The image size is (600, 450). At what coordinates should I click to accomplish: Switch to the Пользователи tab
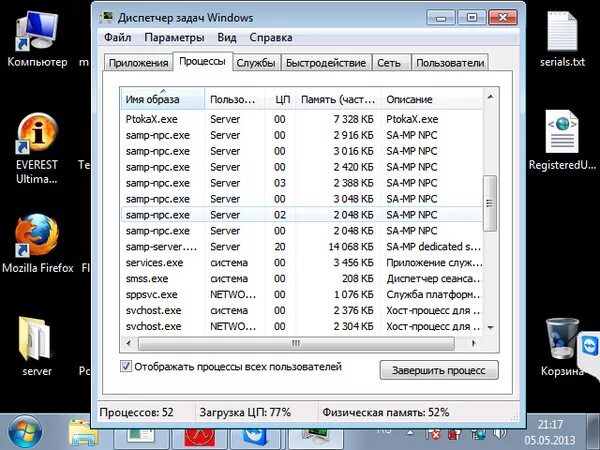point(450,63)
